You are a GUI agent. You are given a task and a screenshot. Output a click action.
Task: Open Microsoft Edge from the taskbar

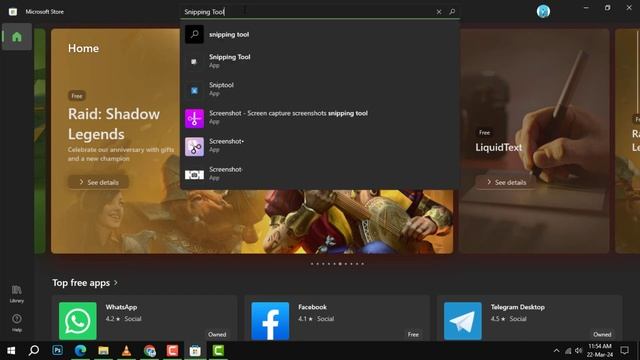pos(80,351)
